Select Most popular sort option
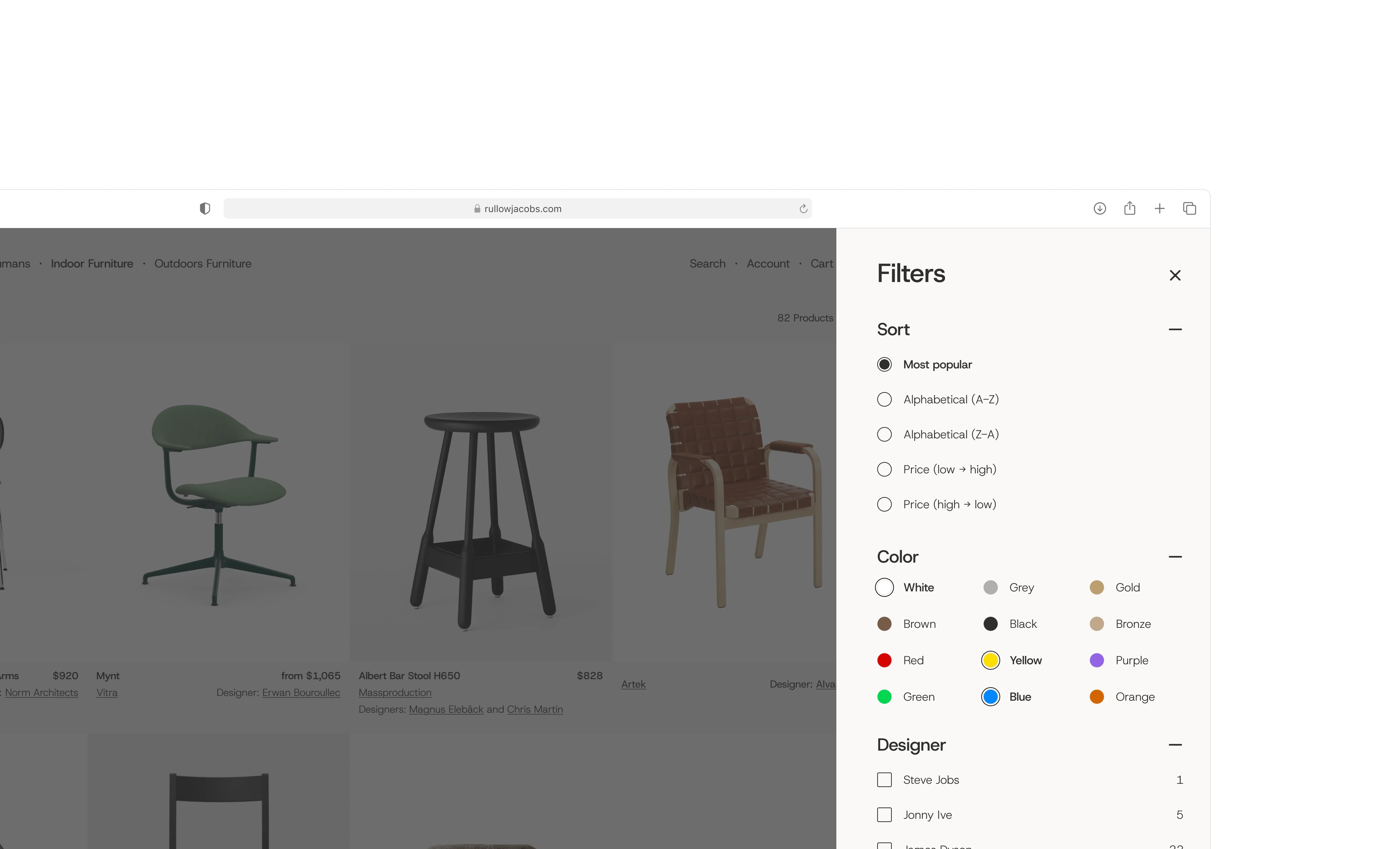The height and width of the screenshot is (849, 1400). 925,365
